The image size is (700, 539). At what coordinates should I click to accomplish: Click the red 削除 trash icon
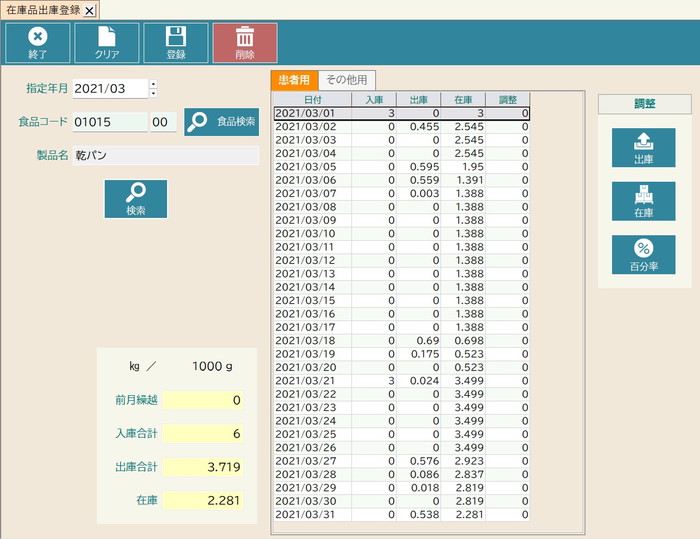point(245,42)
